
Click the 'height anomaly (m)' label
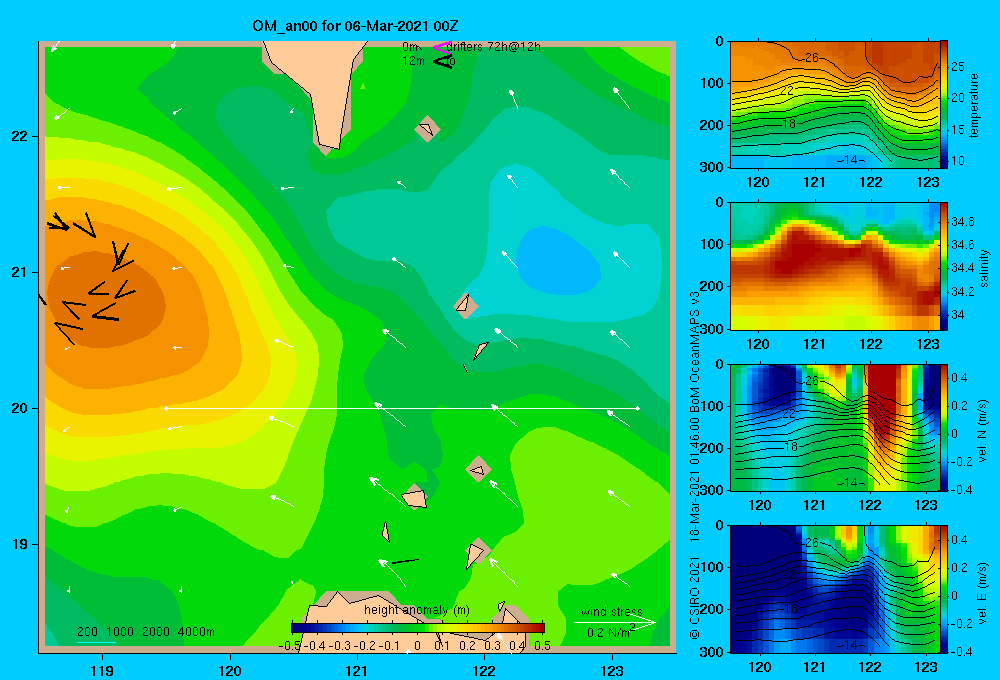416,610
